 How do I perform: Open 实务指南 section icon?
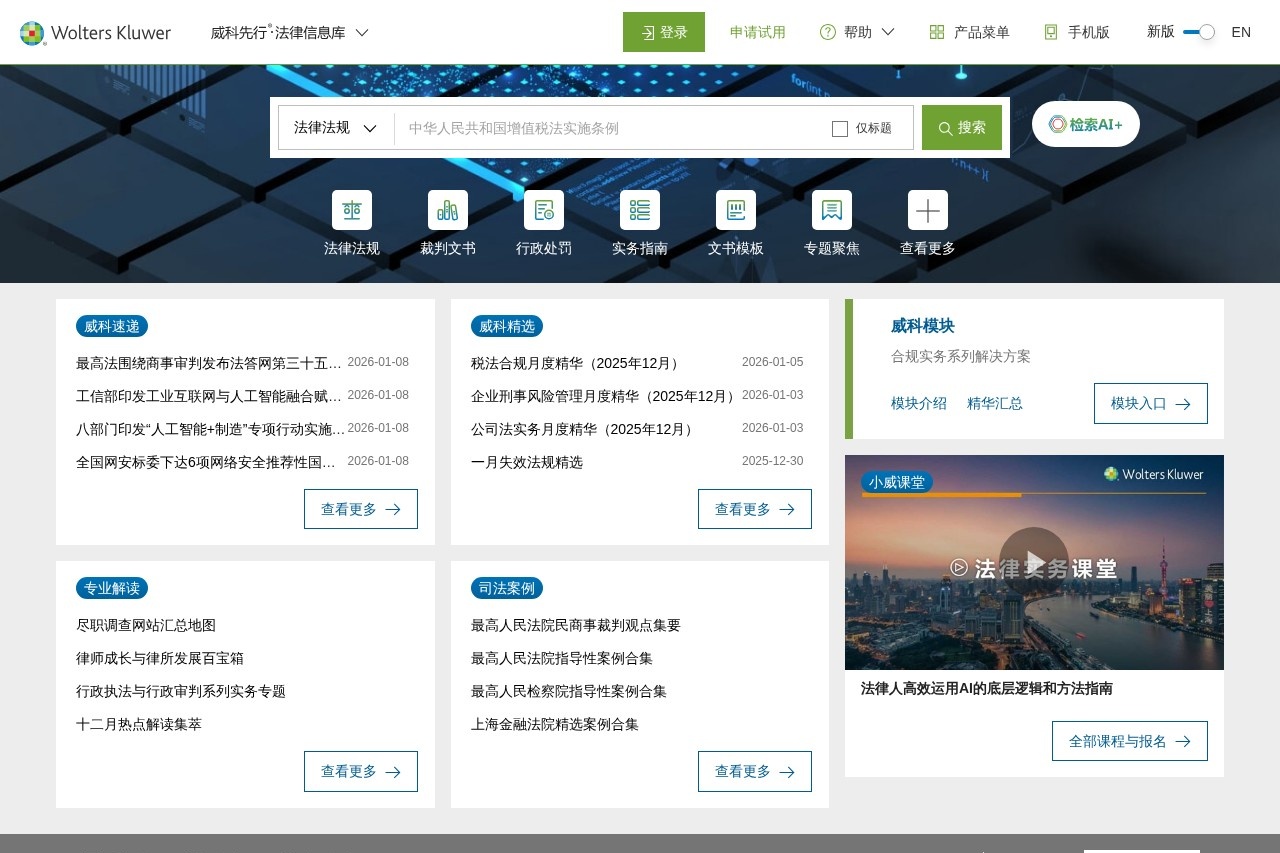(x=639, y=210)
